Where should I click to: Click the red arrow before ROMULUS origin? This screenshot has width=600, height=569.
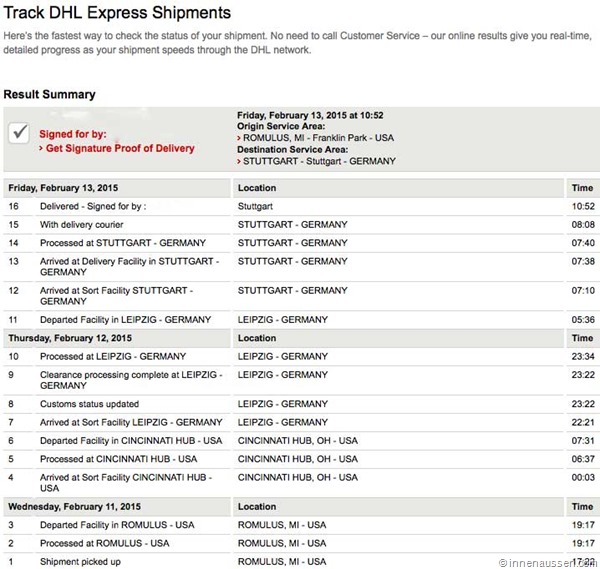pos(239,138)
